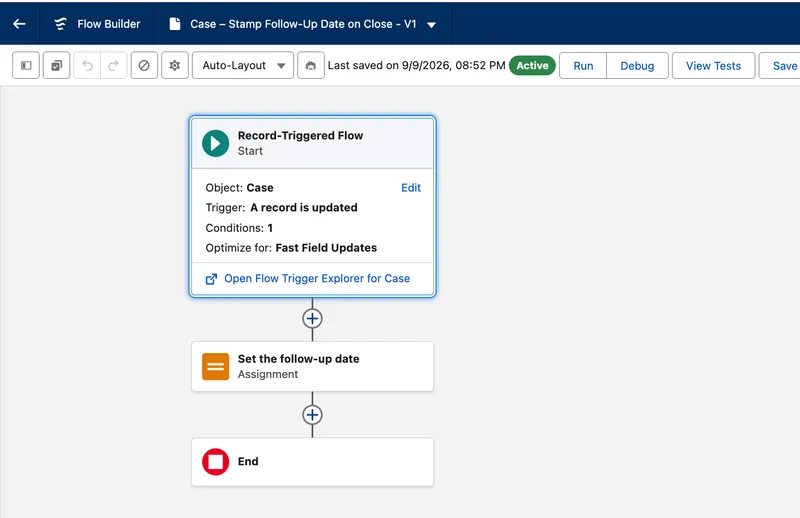Toggle the toolbox sidebar panel icon
800x518 pixels.
tap(26, 65)
